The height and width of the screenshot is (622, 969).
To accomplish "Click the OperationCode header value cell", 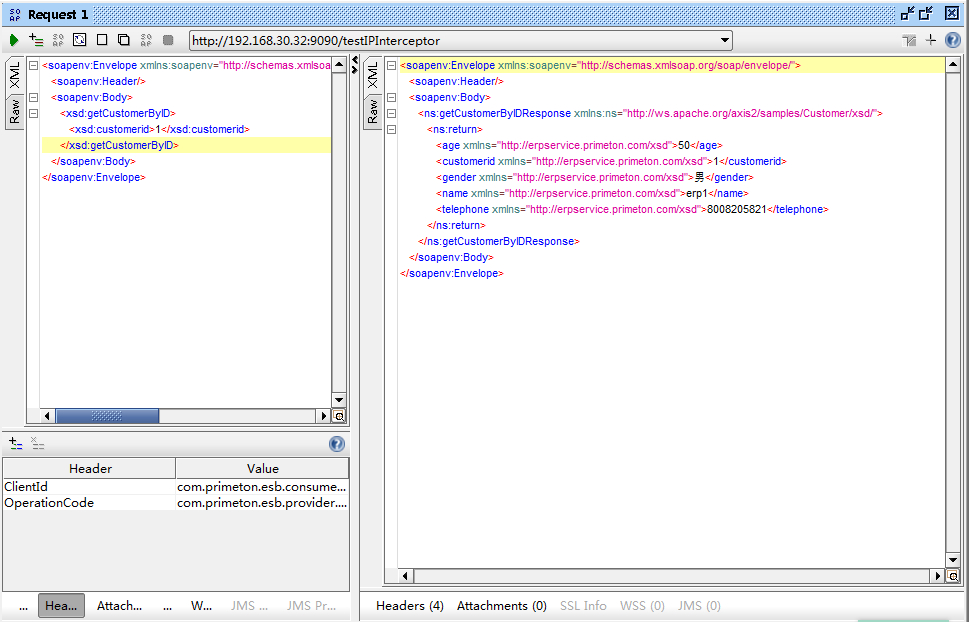I will 262,503.
